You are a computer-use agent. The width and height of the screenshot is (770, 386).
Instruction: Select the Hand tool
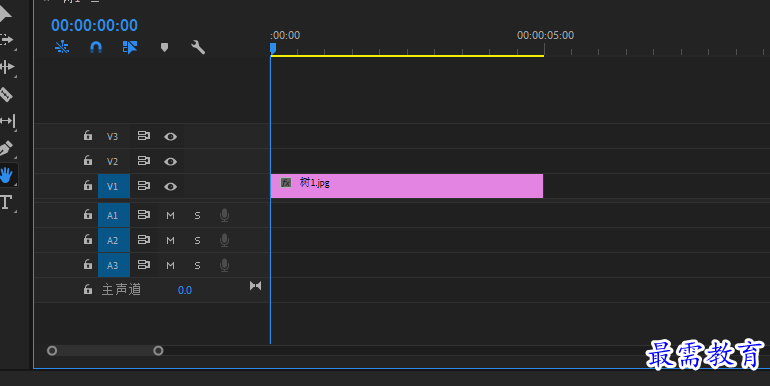(x=6, y=175)
